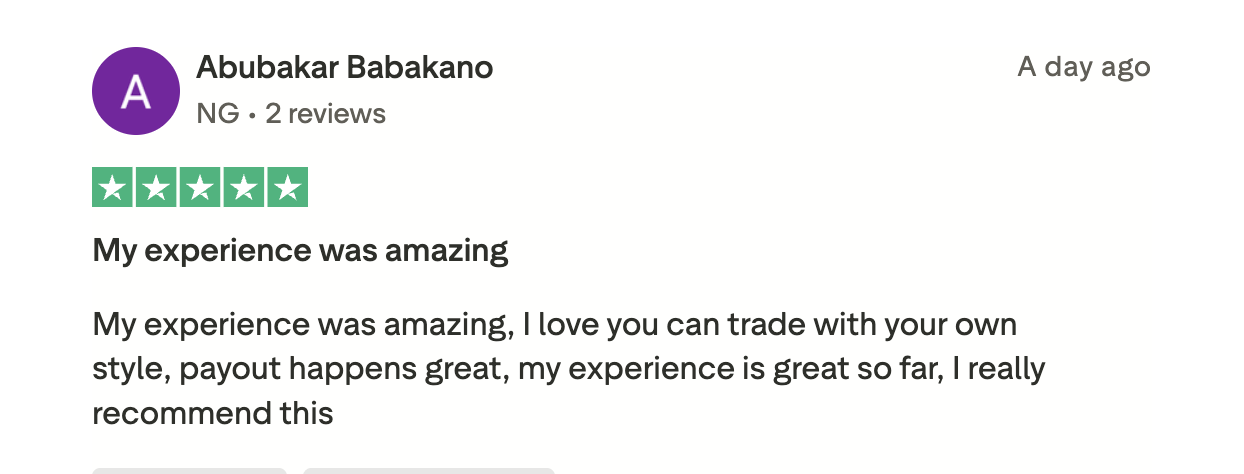View the reviewer's "2 reviews" count
The image size is (1244, 474).
click(325, 114)
